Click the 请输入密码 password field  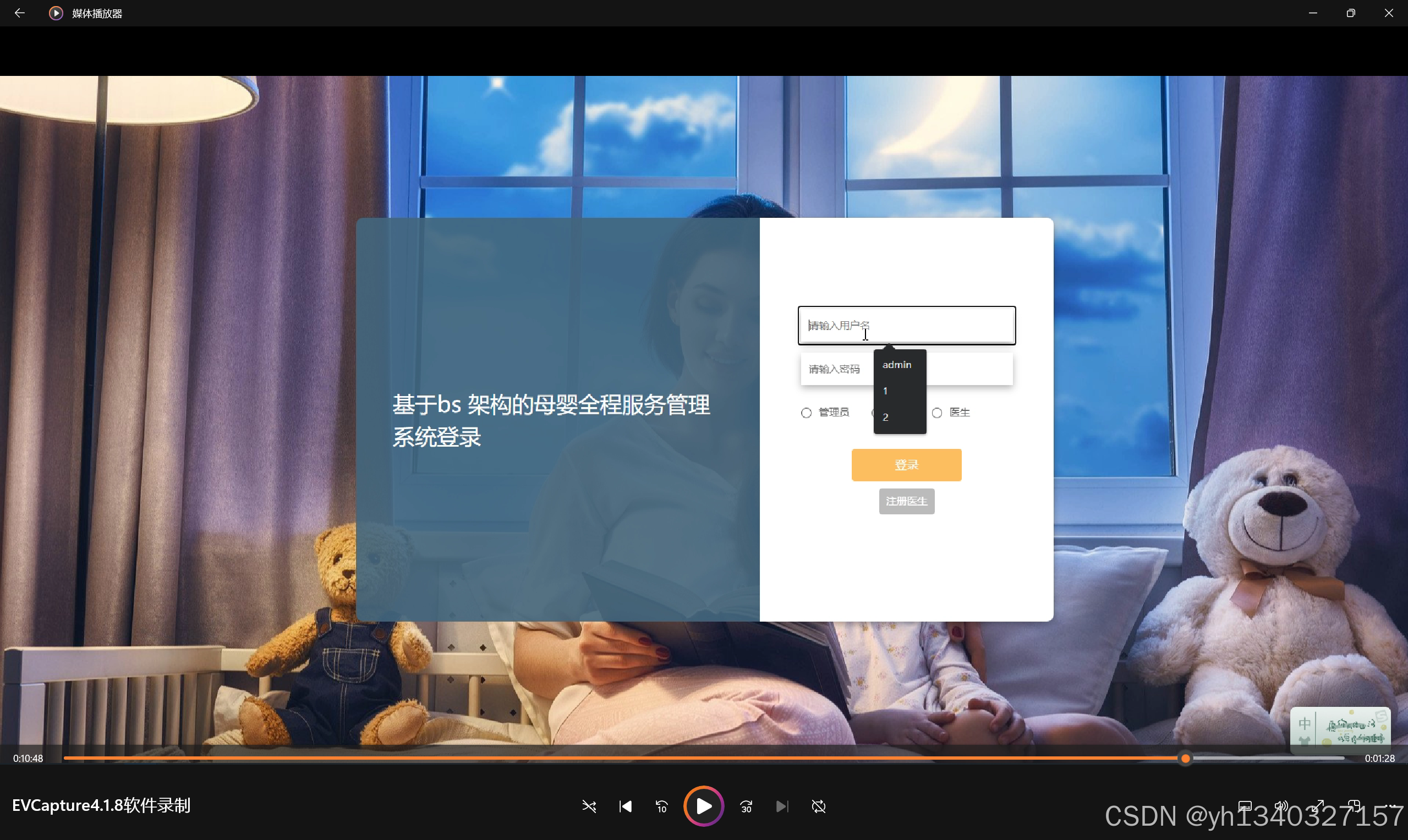836,370
